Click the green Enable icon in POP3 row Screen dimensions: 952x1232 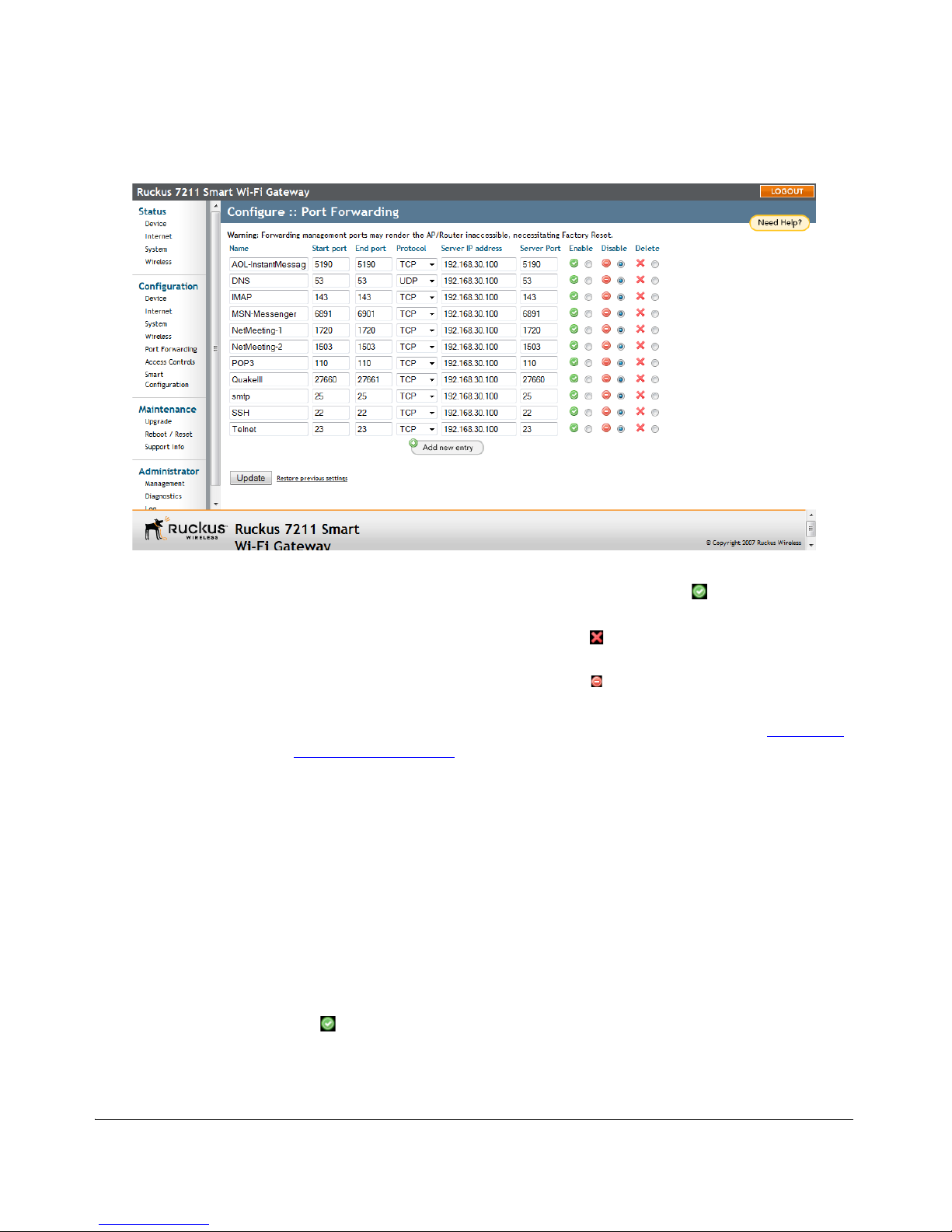[x=574, y=362]
